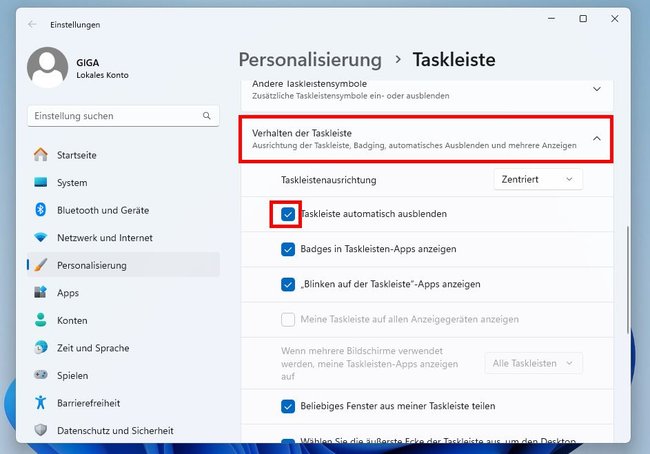Open Konten settings
Image resolution: width=650 pixels, height=454 pixels.
[124, 320]
